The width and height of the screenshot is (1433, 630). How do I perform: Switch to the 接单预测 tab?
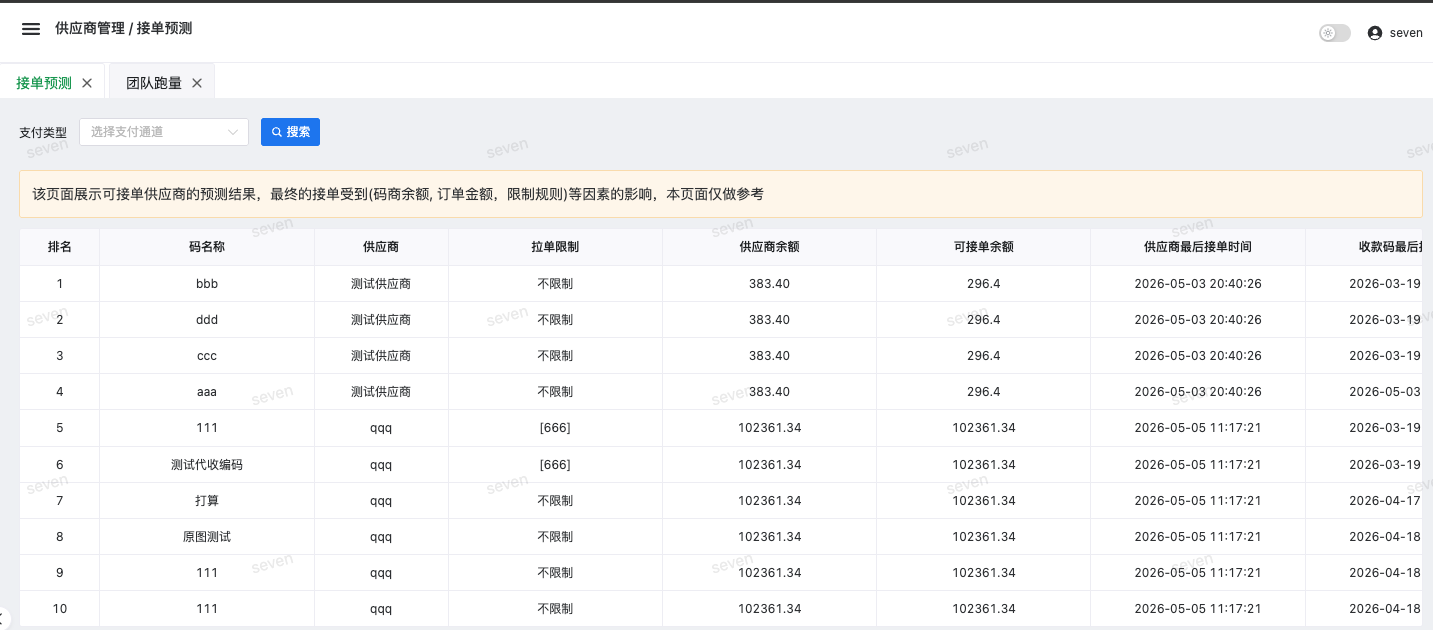click(44, 83)
